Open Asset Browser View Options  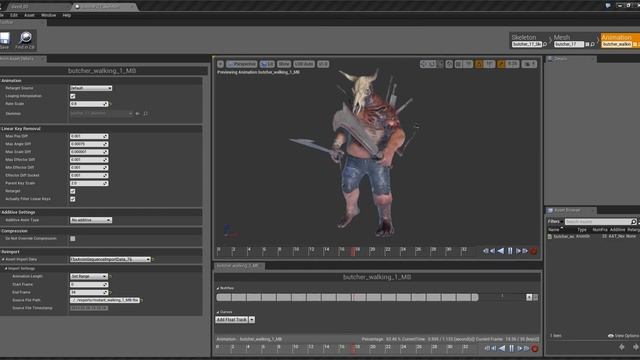click(x=623, y=336)
